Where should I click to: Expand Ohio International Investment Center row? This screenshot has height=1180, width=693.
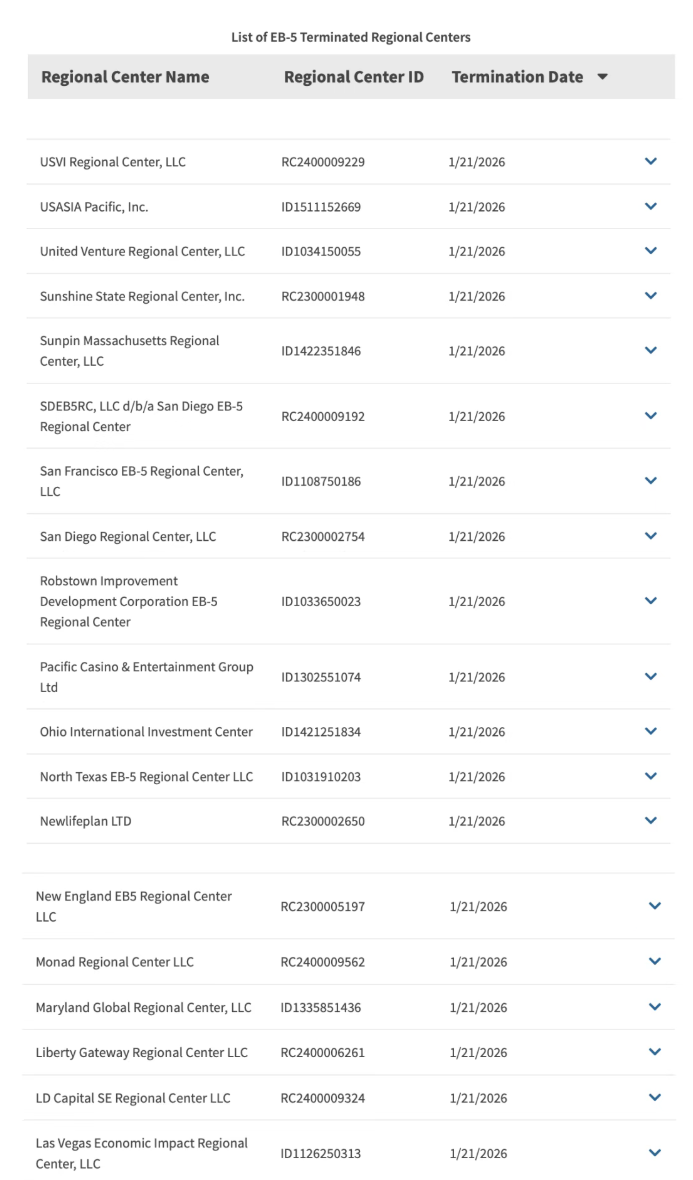(x=652, y=731)
